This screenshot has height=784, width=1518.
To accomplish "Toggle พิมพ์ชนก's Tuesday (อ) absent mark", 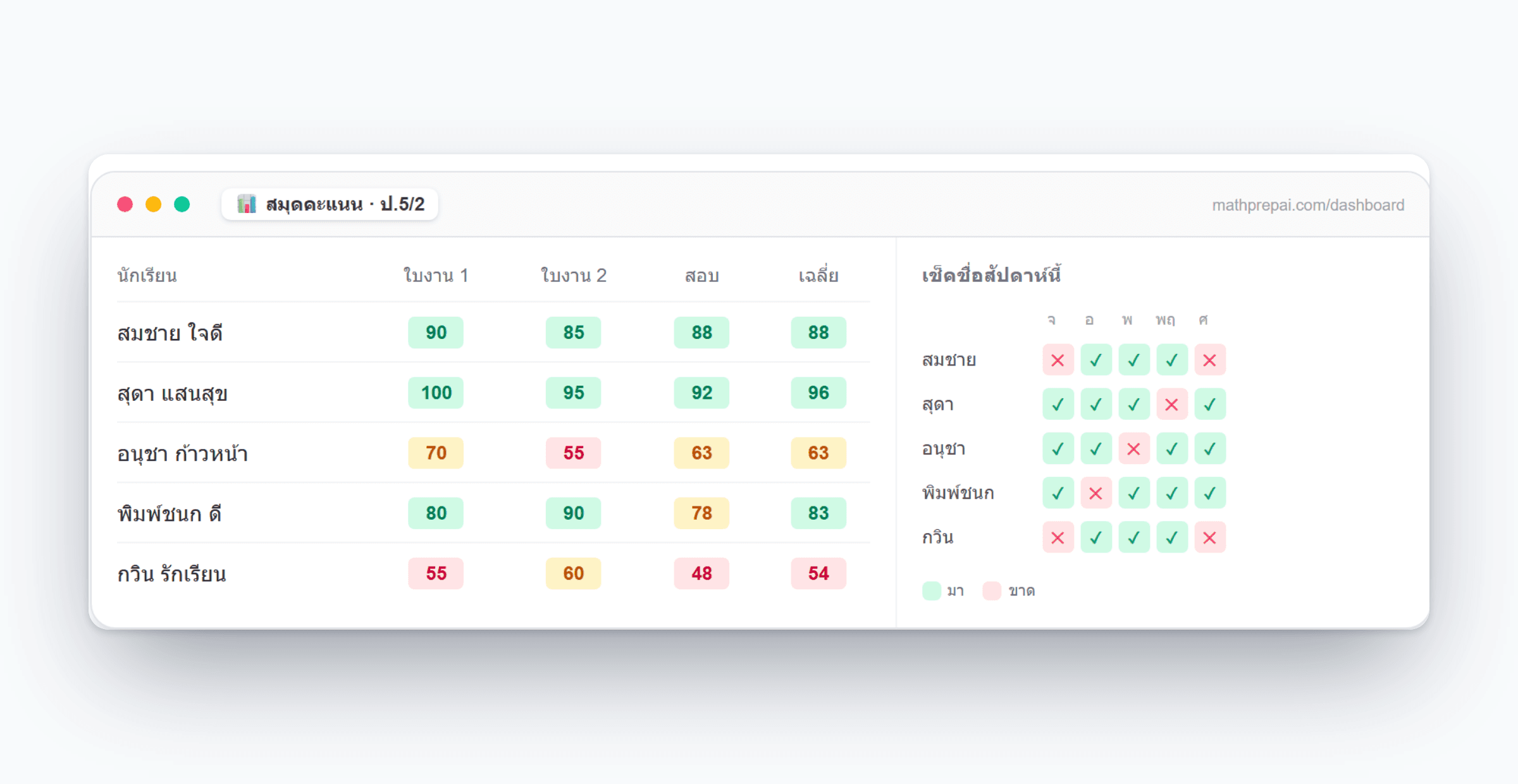I will [x=1095, y=493].
